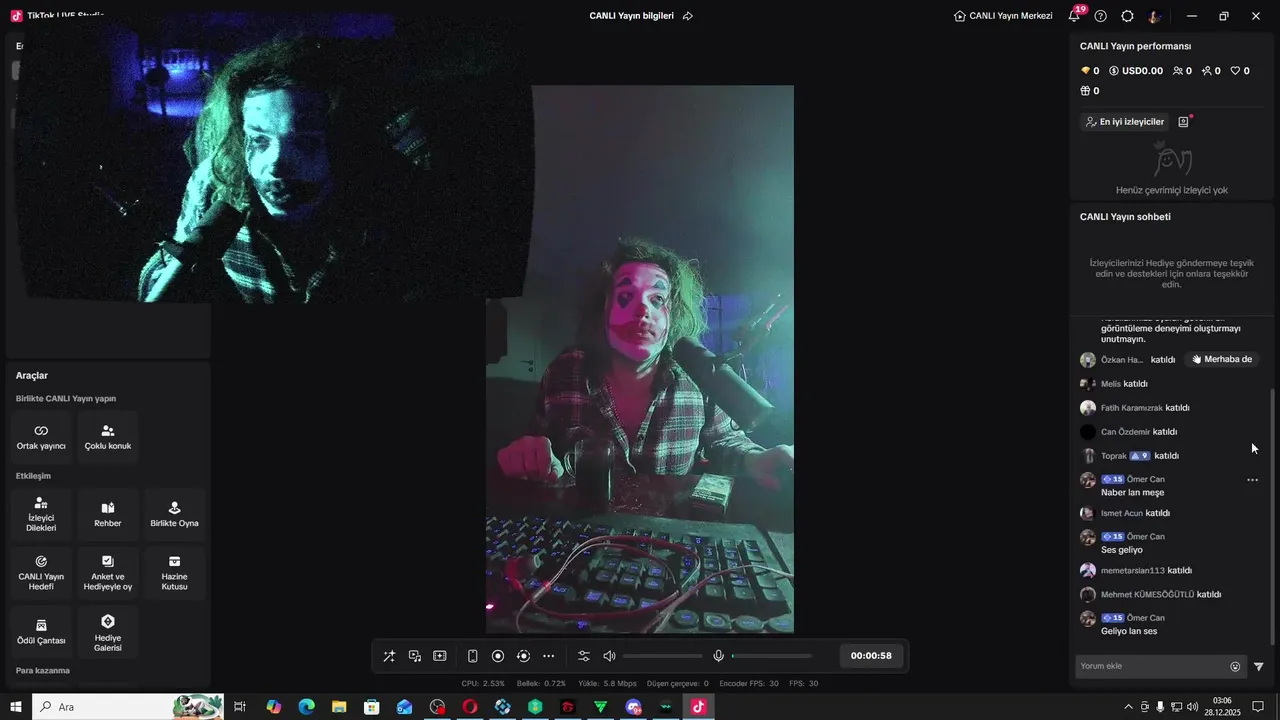
Task: Open the three-dot more options in control bar
Action: click(x=548, y=656)
